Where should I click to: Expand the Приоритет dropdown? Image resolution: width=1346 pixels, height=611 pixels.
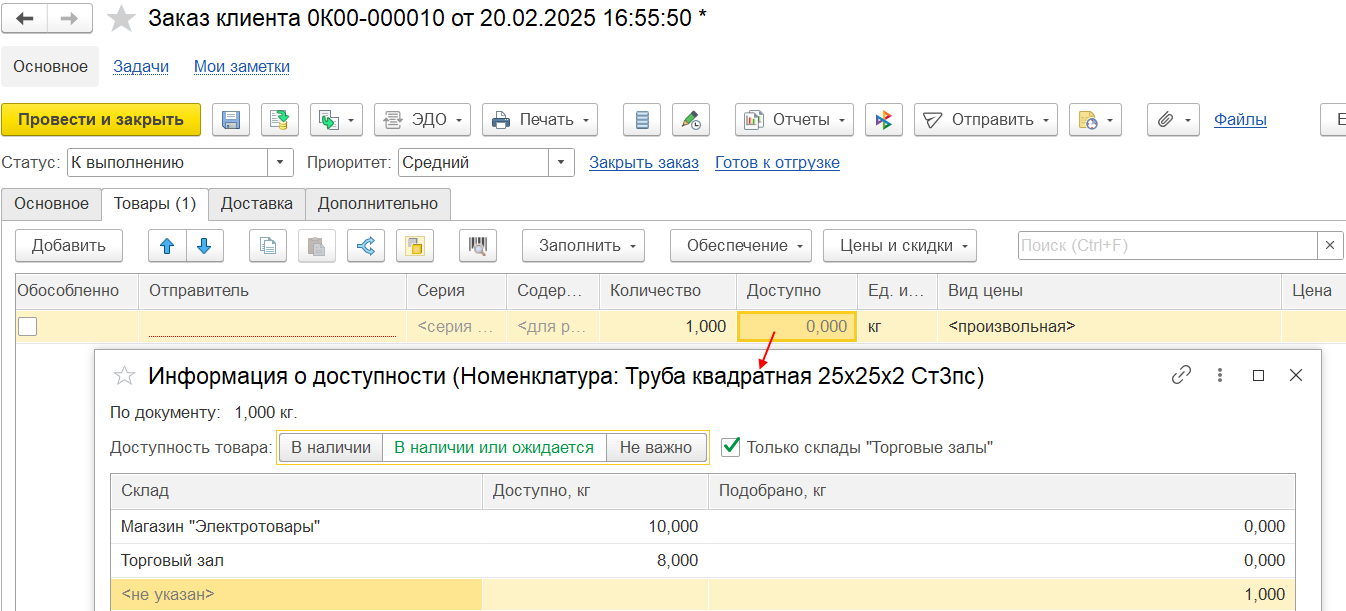tap(562, 162)
